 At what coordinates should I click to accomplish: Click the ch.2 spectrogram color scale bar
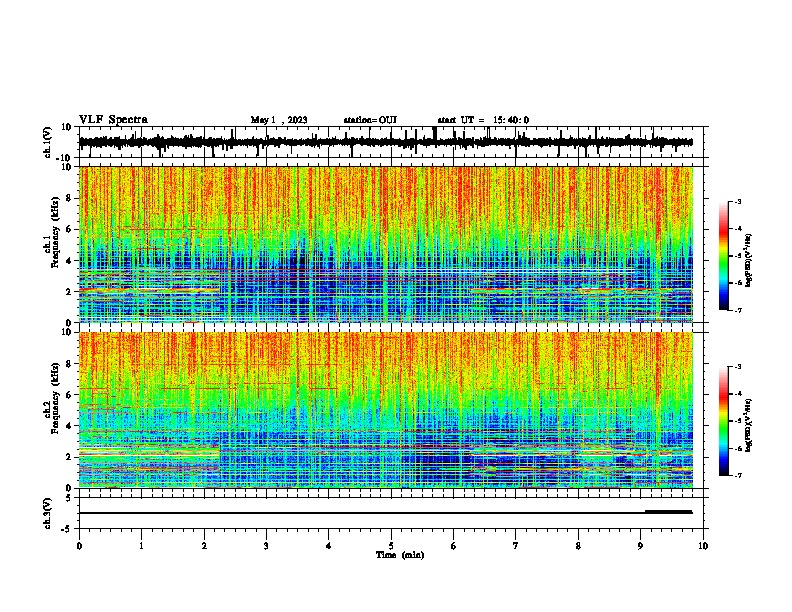724,421
